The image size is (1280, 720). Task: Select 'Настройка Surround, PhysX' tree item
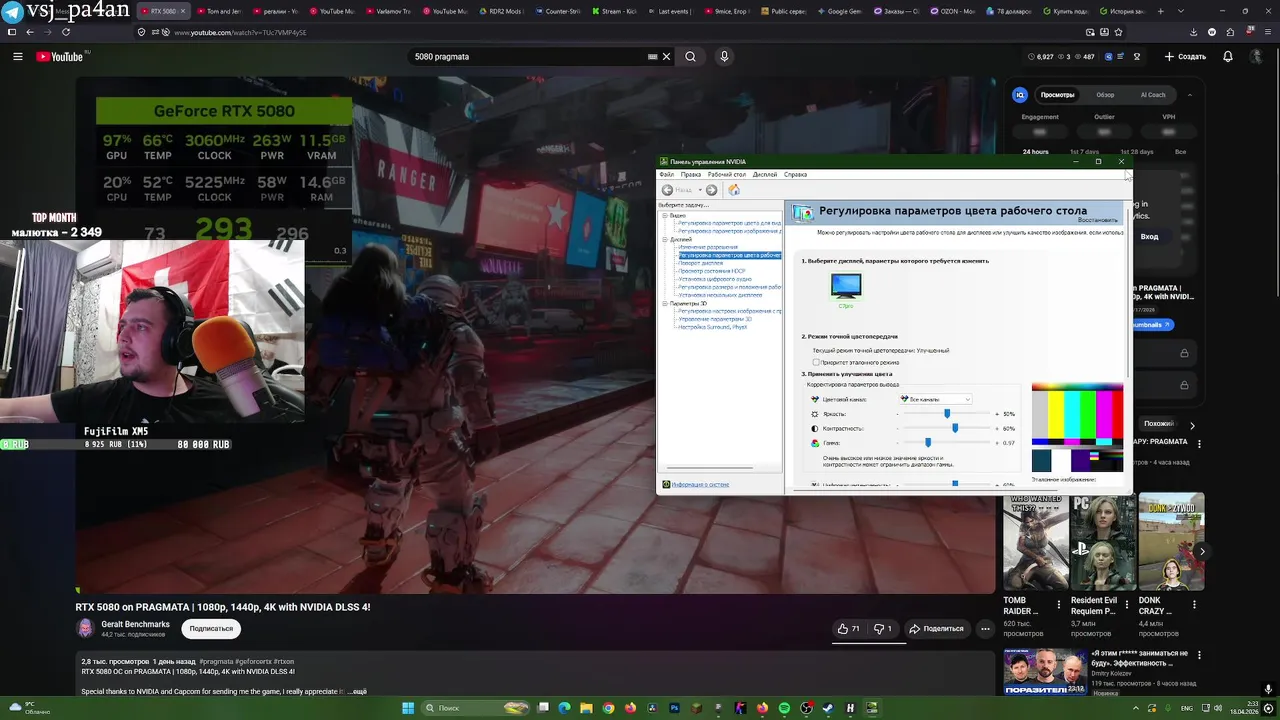point(712,327)
